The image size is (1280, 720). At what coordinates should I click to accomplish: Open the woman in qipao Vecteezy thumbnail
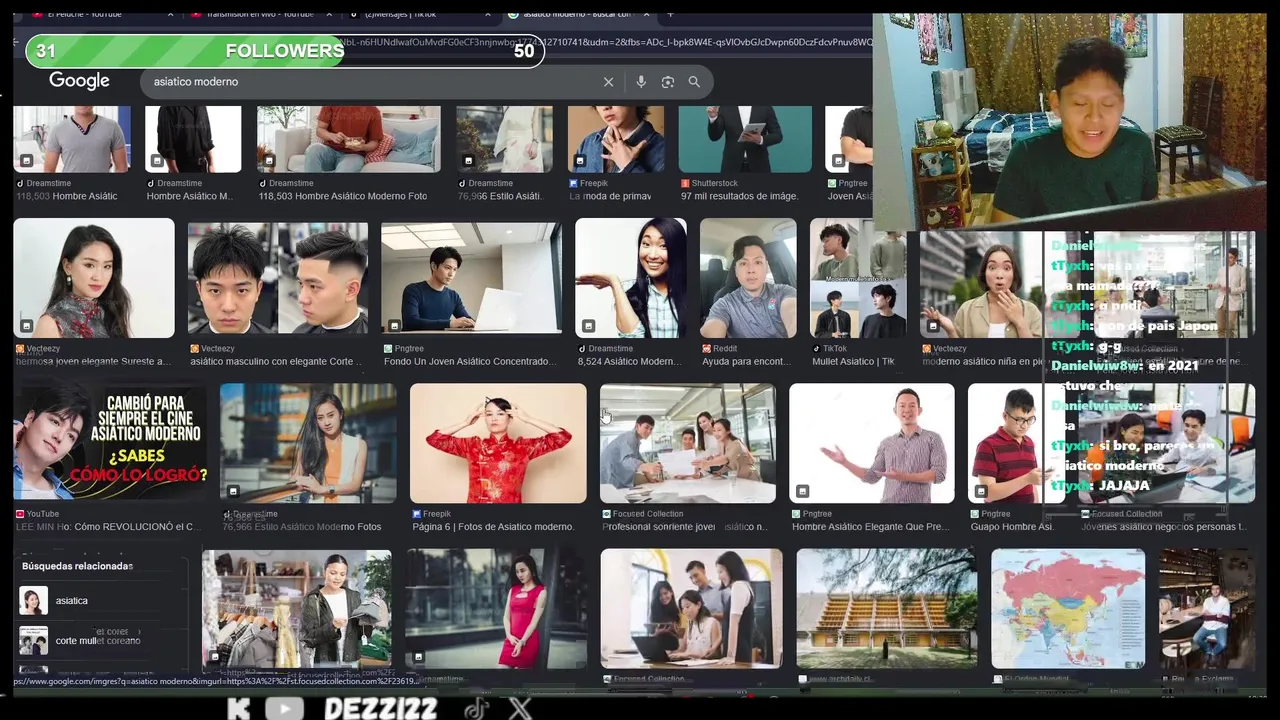point(94,278)
